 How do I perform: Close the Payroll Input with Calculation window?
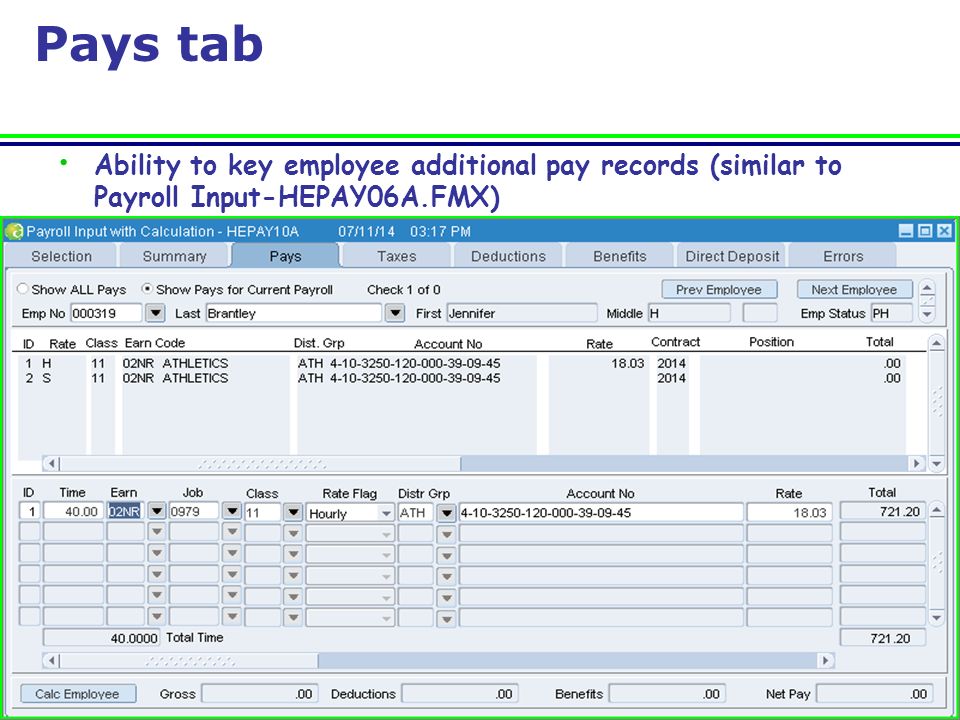[945, 231]
